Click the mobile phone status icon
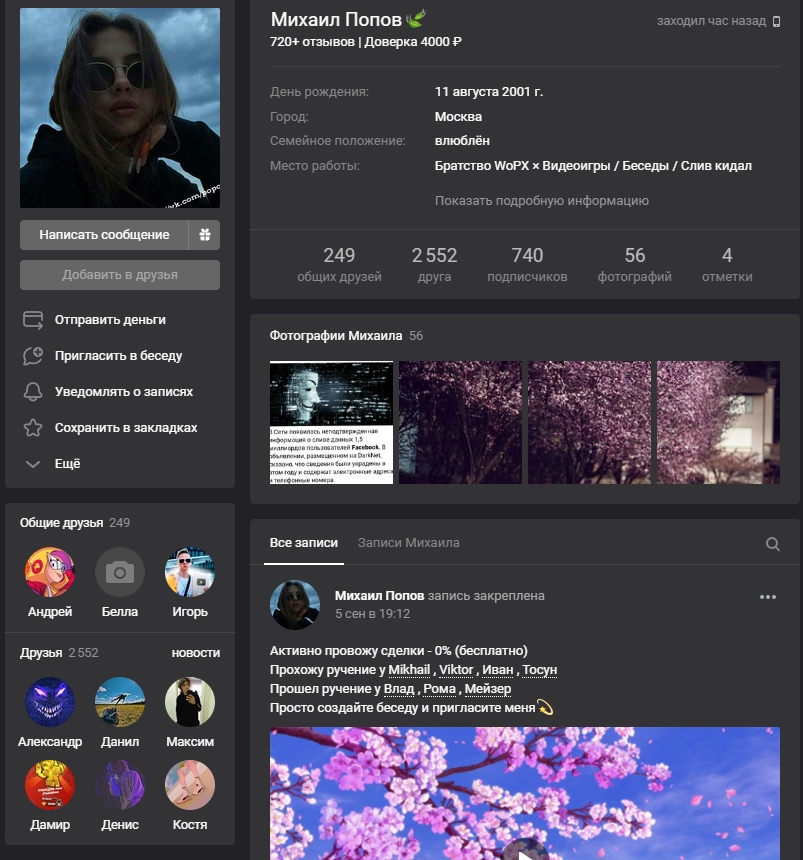 click(776, 21)
